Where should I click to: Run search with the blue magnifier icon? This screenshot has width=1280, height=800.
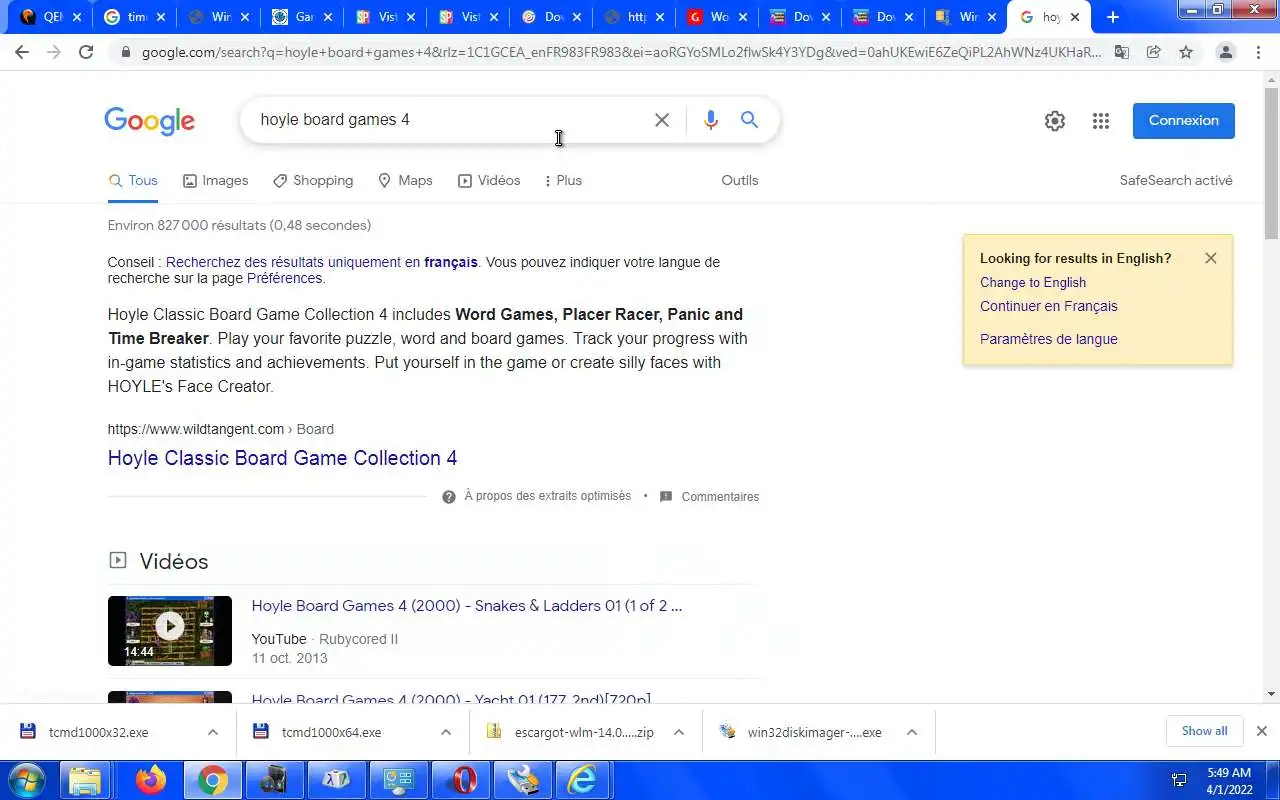(749, 120)
